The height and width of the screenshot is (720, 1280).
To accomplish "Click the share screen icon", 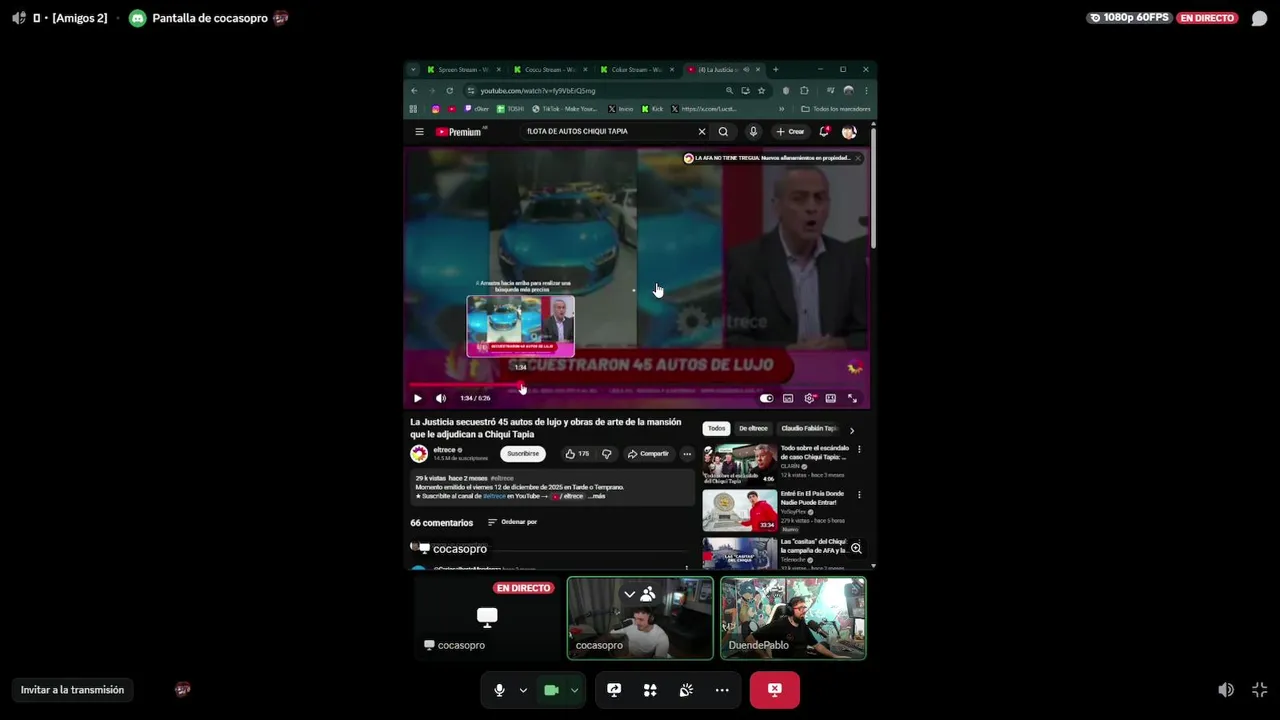I will point(614,690).
